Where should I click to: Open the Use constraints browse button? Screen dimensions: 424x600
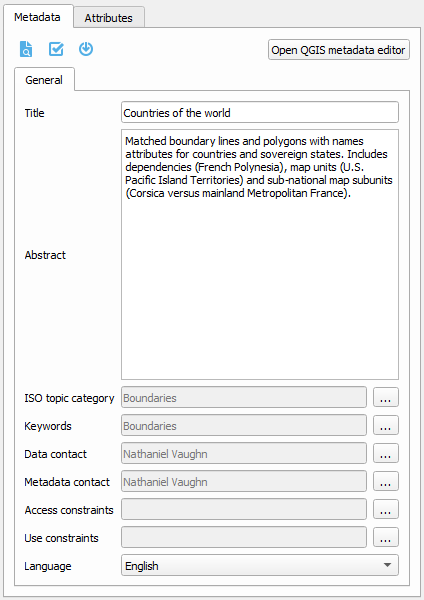tap(386, 537)
